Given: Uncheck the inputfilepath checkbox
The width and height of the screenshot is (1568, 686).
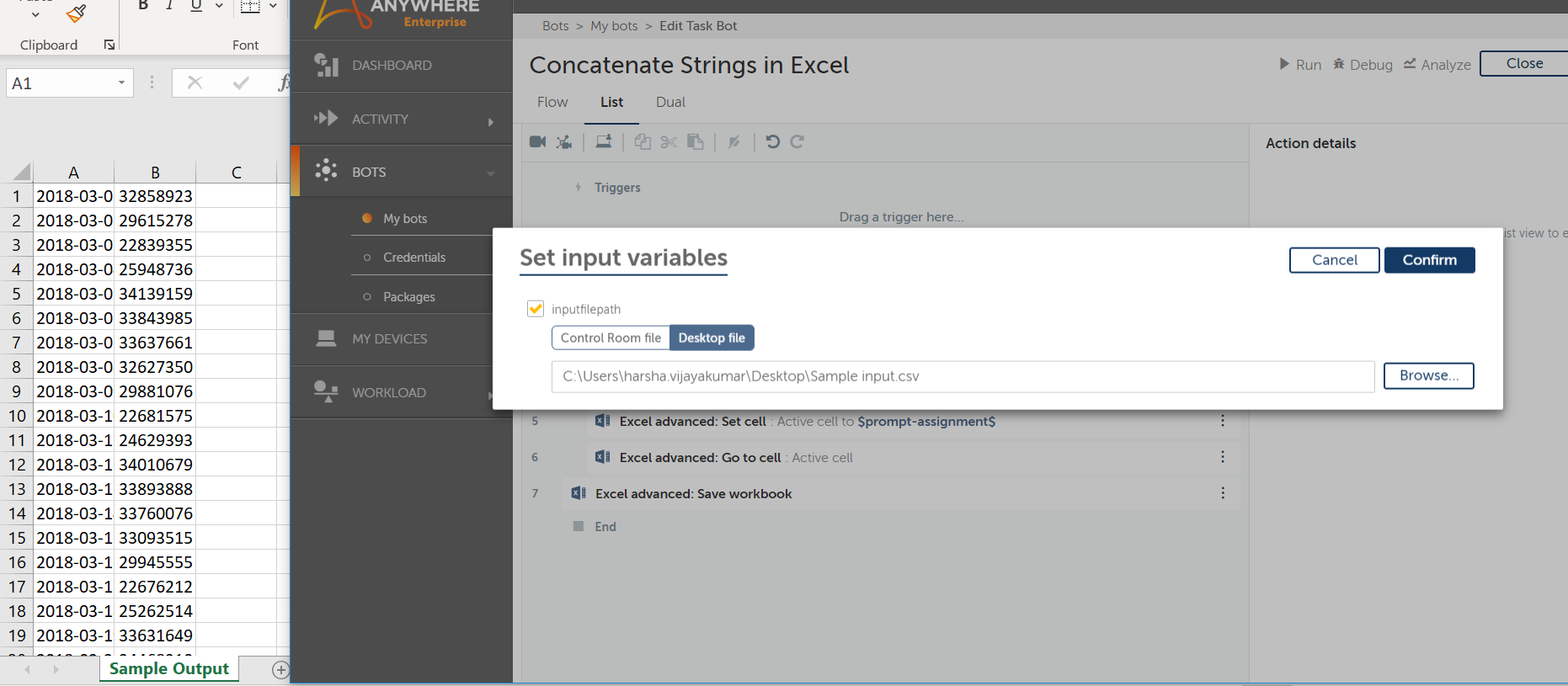Looking at the screenshot, I should [536, 309].
